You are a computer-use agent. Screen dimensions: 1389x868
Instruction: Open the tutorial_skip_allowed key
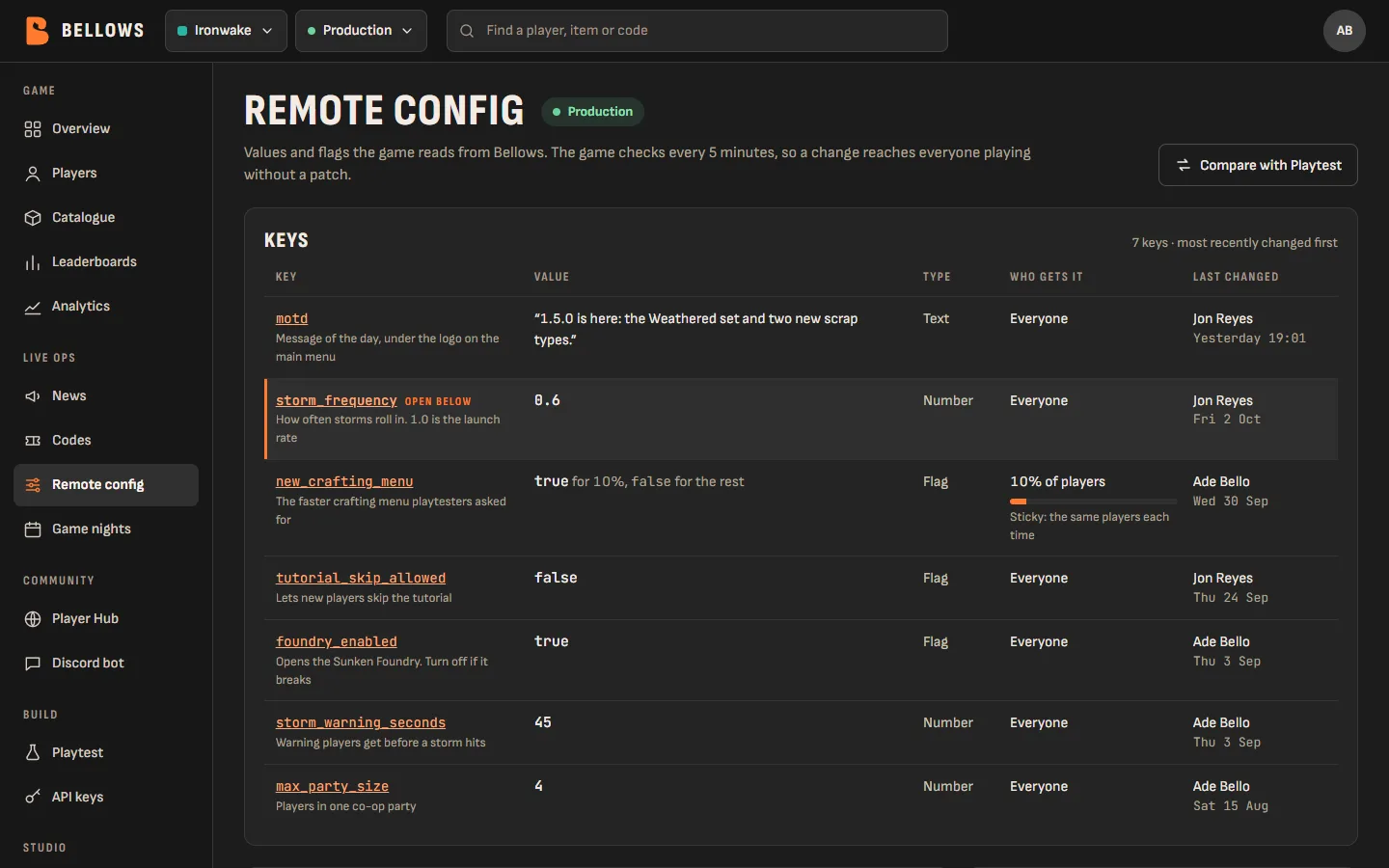(x=361, y=579)
